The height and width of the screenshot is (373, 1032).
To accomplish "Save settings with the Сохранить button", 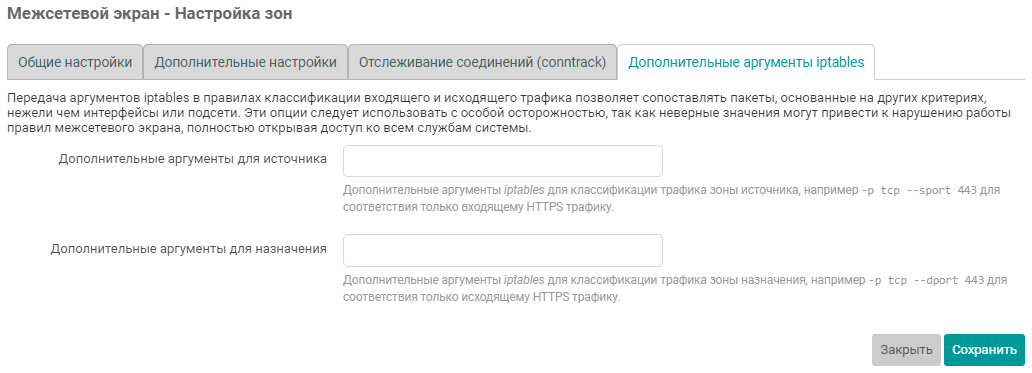I will 984,350.
